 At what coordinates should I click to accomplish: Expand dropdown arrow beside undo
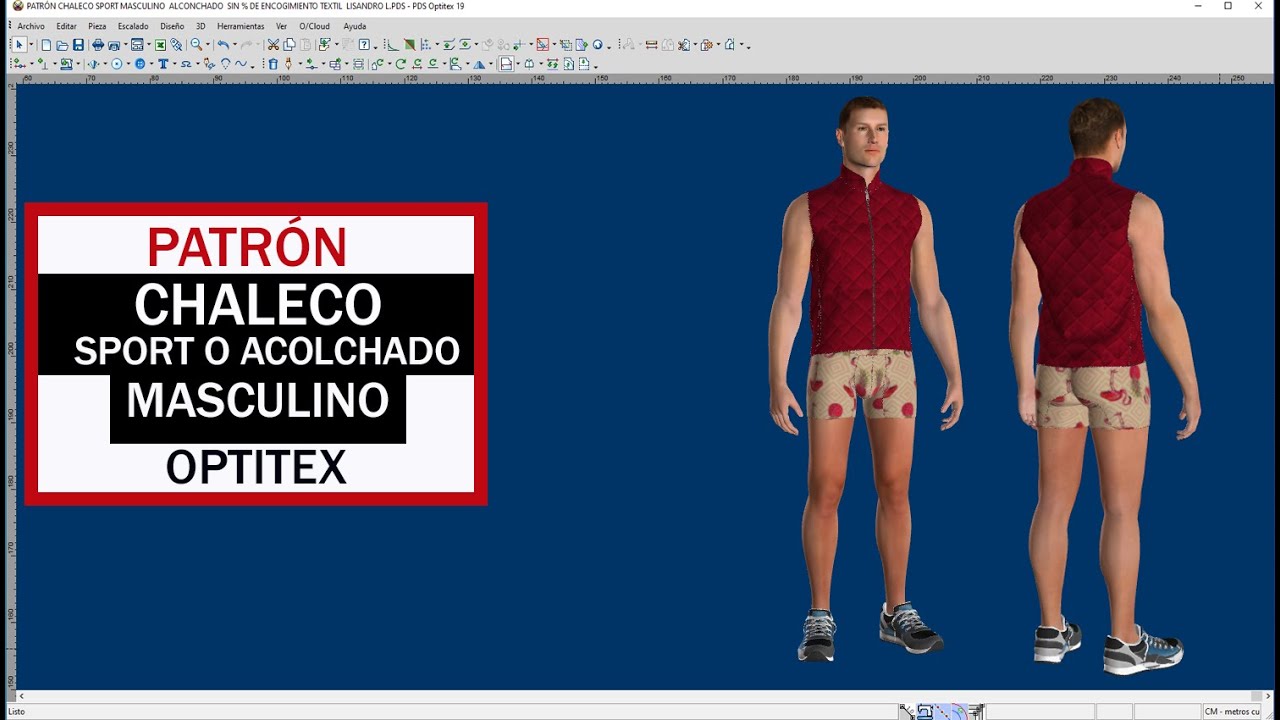pos(235,45)
